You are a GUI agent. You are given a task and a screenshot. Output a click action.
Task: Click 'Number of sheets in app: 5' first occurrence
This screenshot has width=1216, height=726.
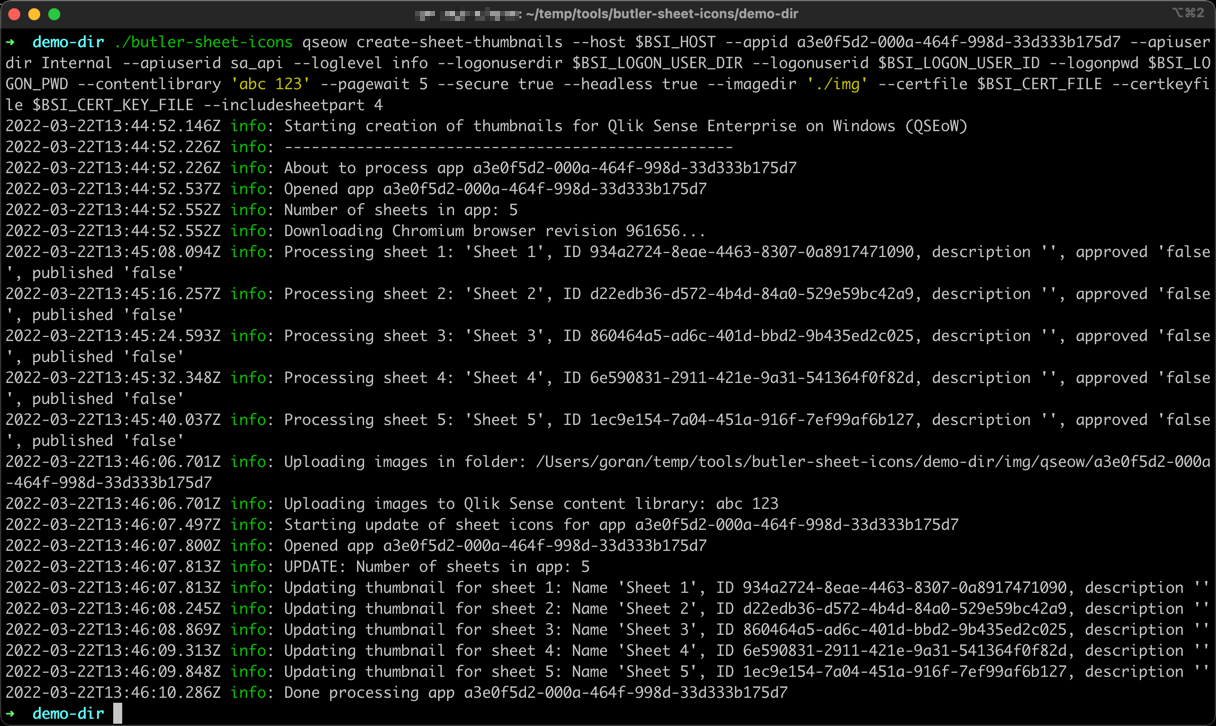(x=401, y=210)
